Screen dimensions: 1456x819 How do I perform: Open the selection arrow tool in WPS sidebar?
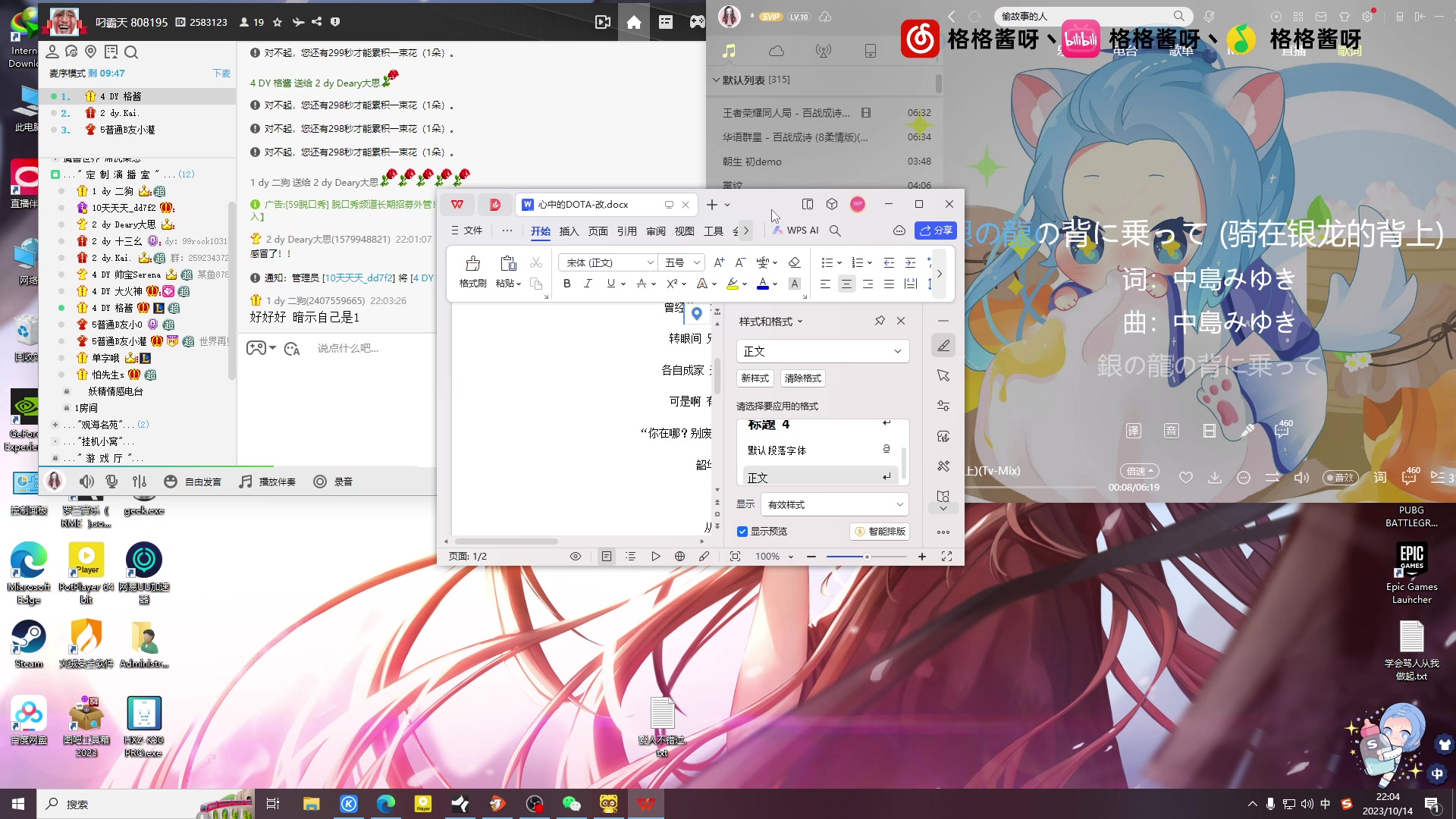coord(943,375)
